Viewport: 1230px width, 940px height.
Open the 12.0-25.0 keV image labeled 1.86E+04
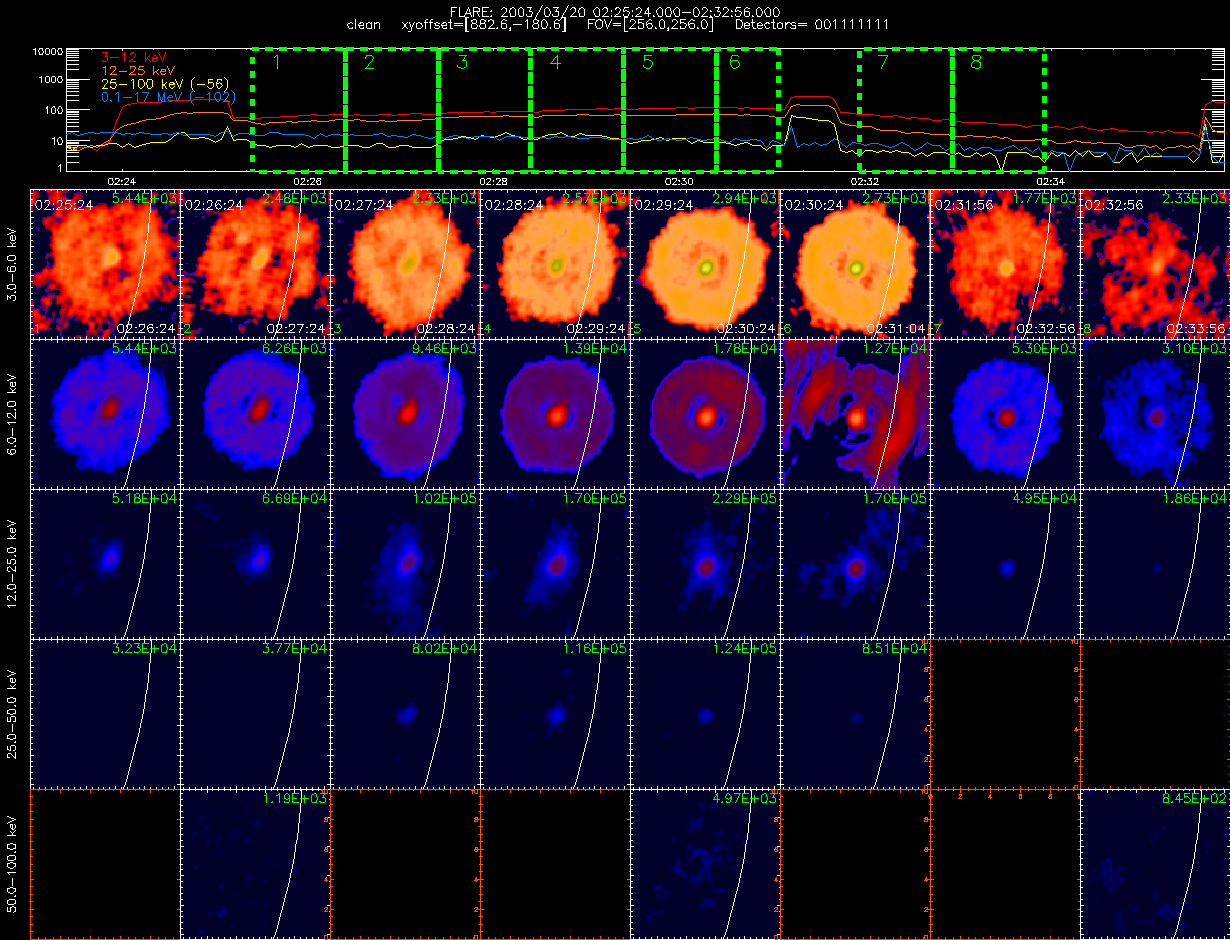pyautogui.click(x=1155, y=563)
